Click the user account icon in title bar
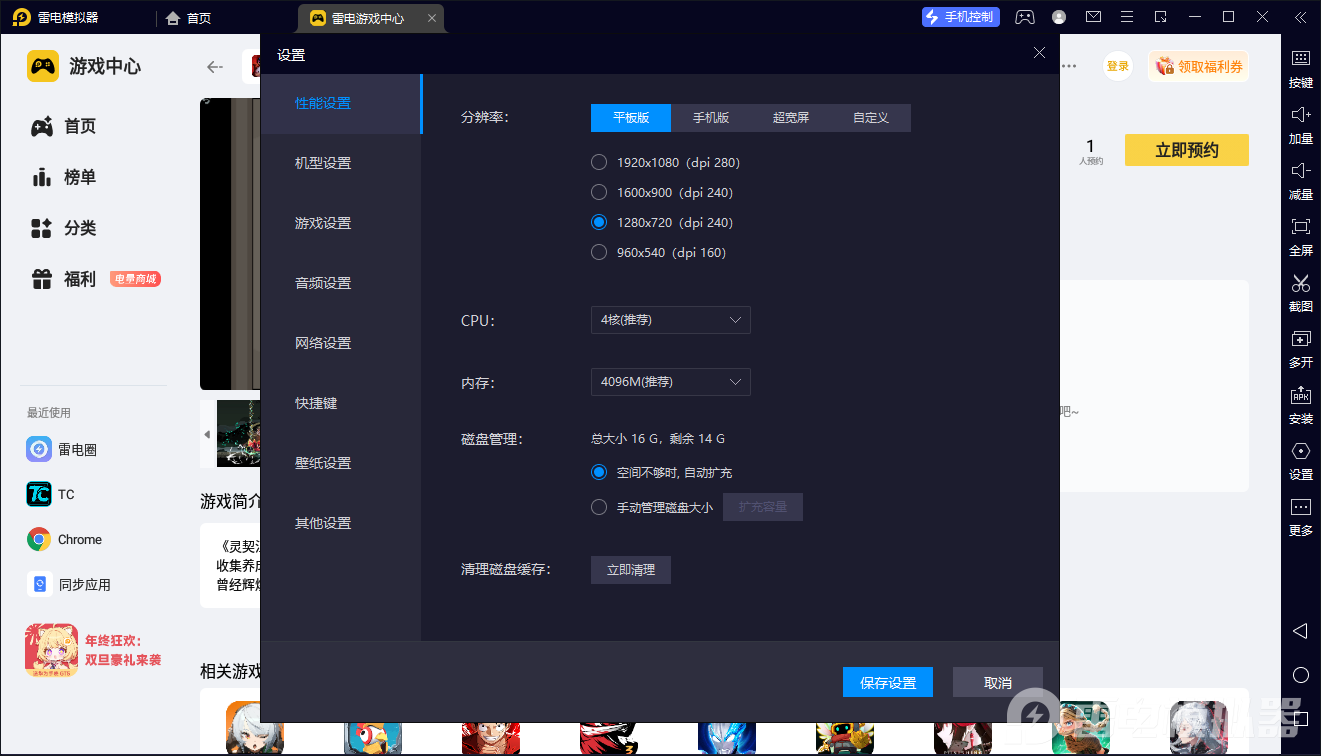Image resolution: width=1321 pixels, height=756 pixels. pos(1059,17)
